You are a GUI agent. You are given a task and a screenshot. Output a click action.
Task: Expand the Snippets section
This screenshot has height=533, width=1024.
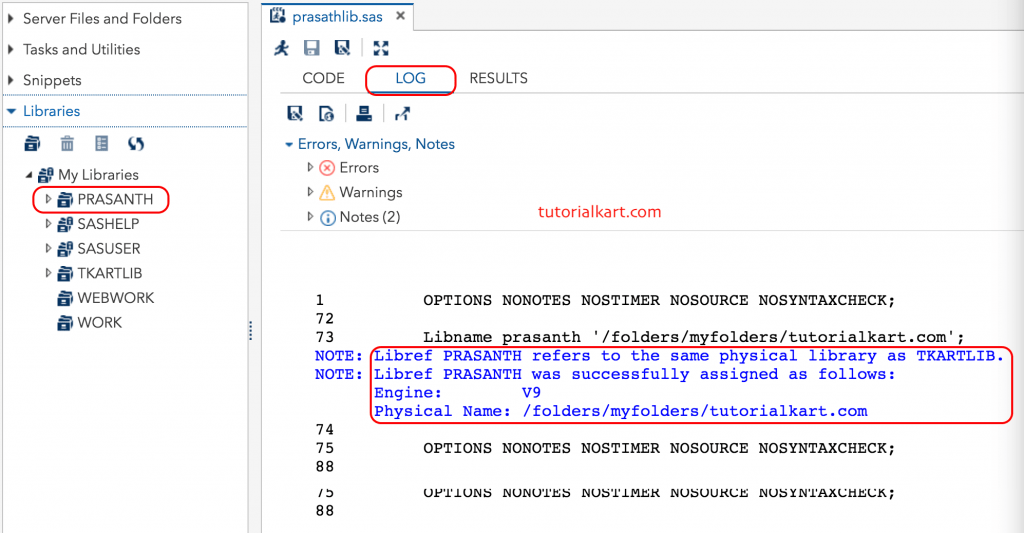[10, 80]
